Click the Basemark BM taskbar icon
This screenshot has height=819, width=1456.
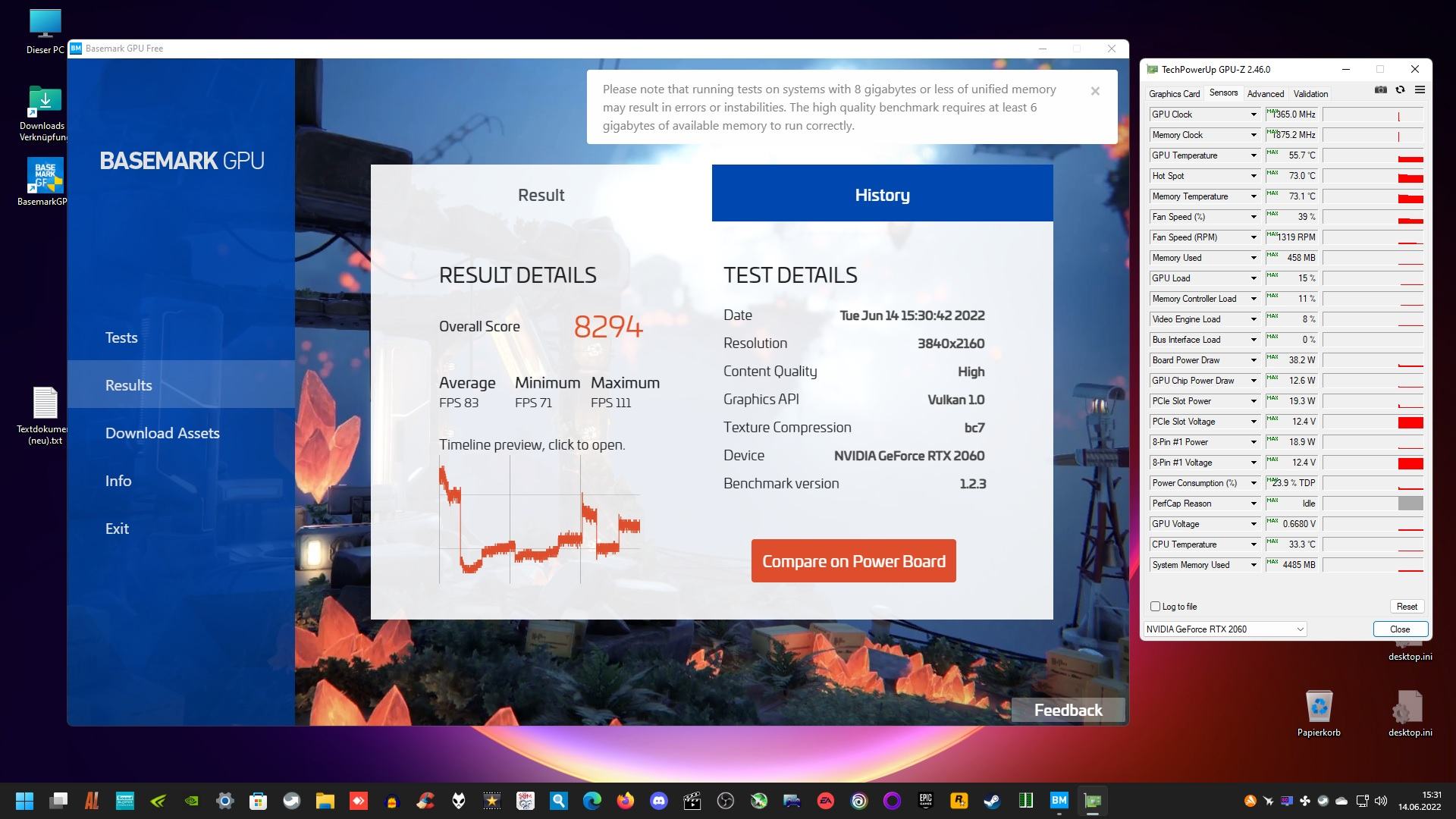(x=1059, y=801)
